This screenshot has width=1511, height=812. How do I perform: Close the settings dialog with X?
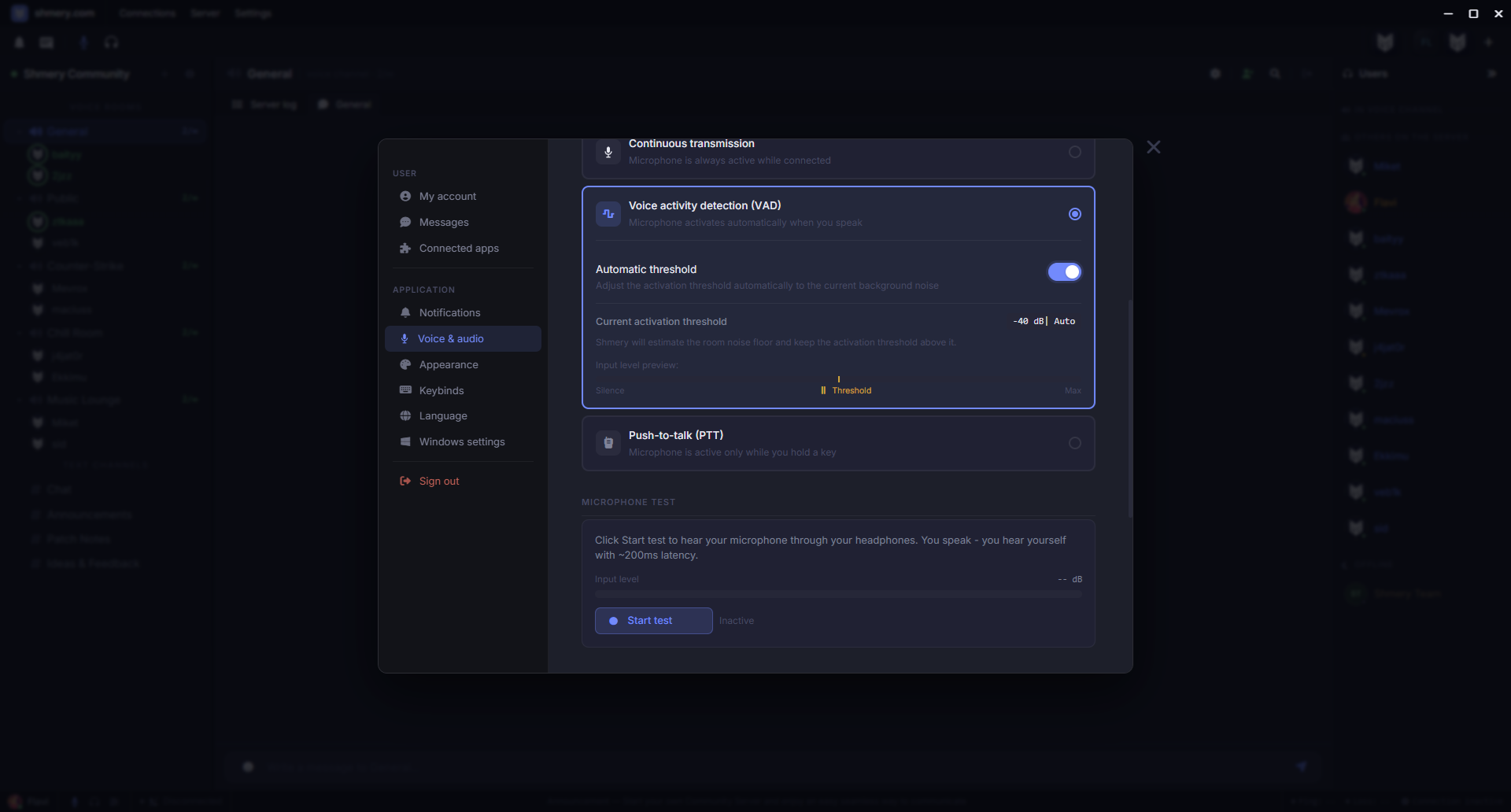tap(1154, 147)
